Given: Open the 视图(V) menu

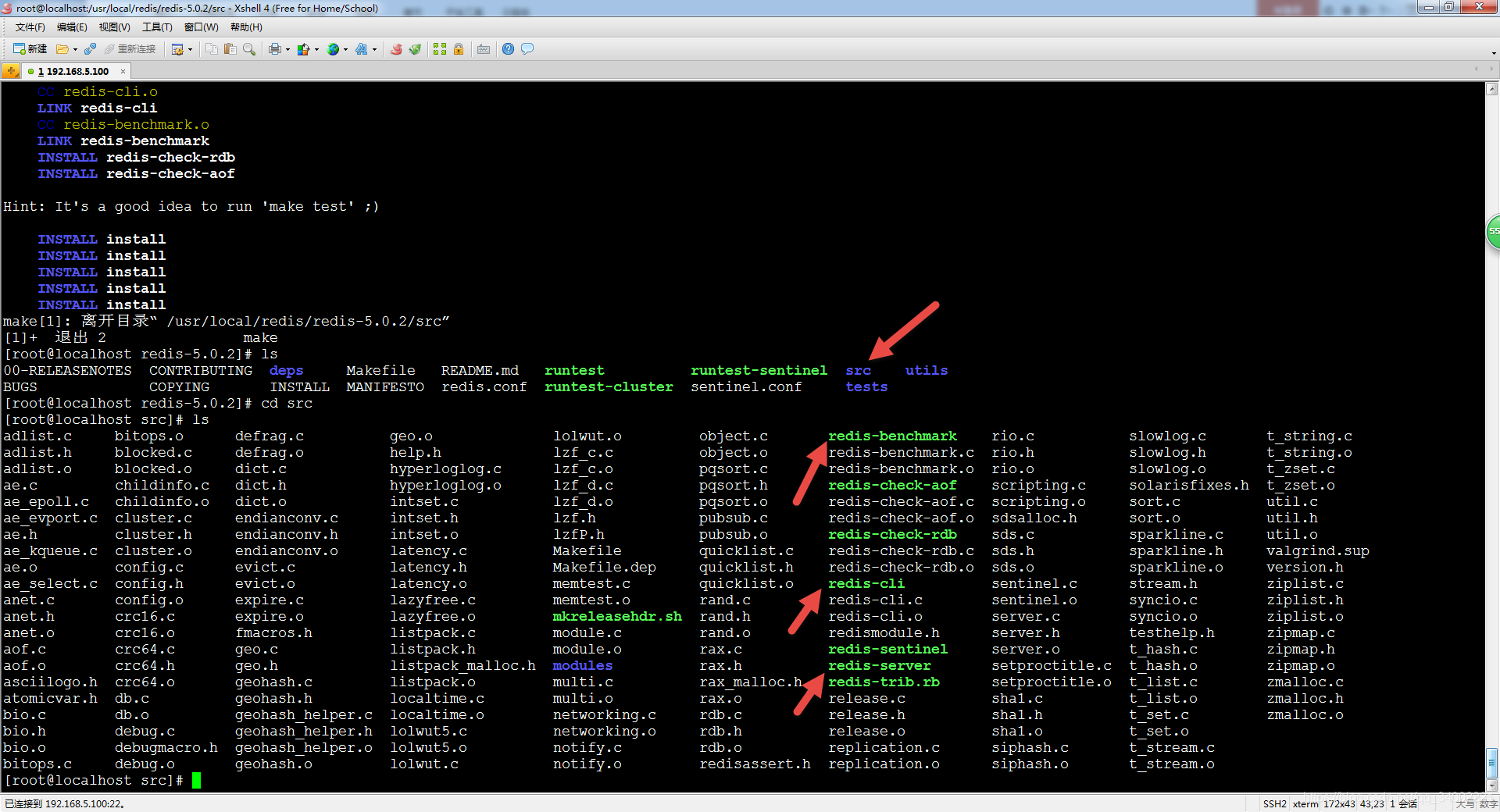Looking at the screenshot, I should click(114, 27).
